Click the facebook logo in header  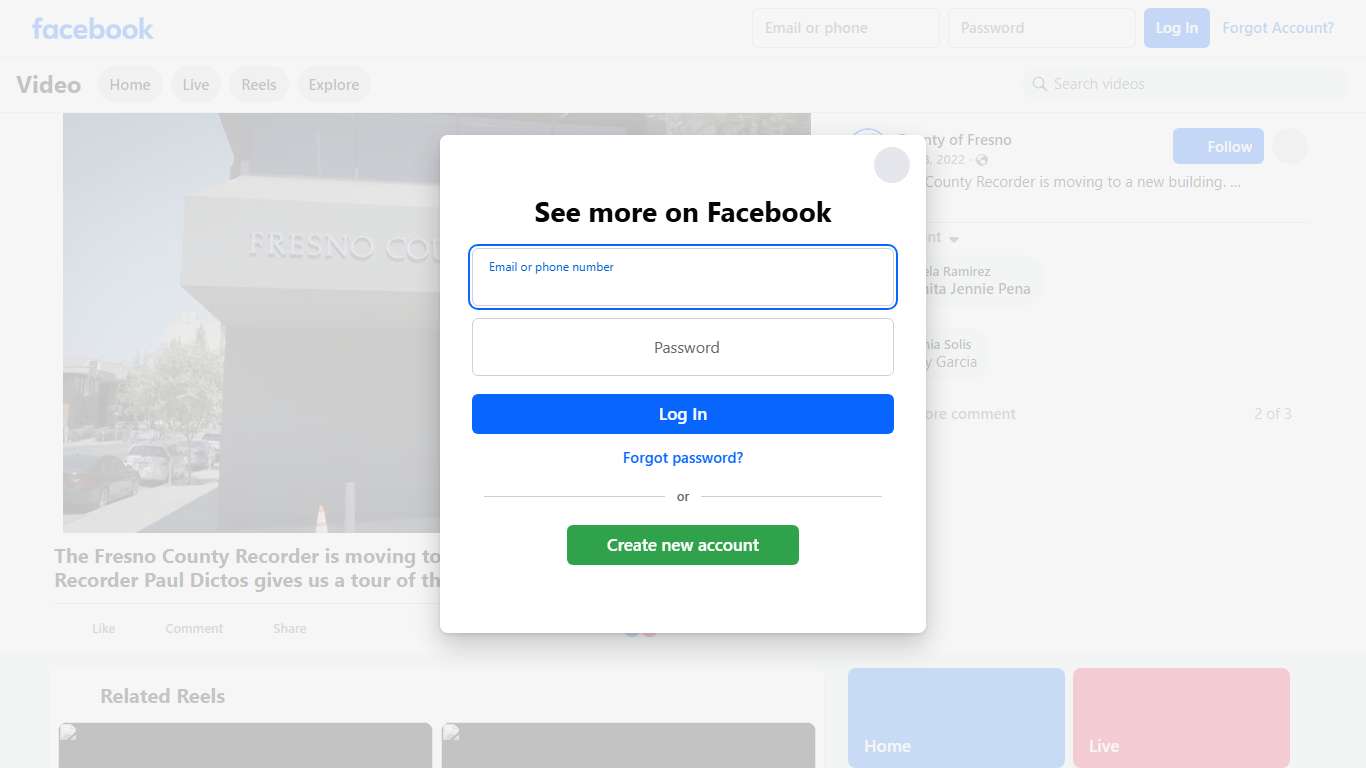point(93,29)
